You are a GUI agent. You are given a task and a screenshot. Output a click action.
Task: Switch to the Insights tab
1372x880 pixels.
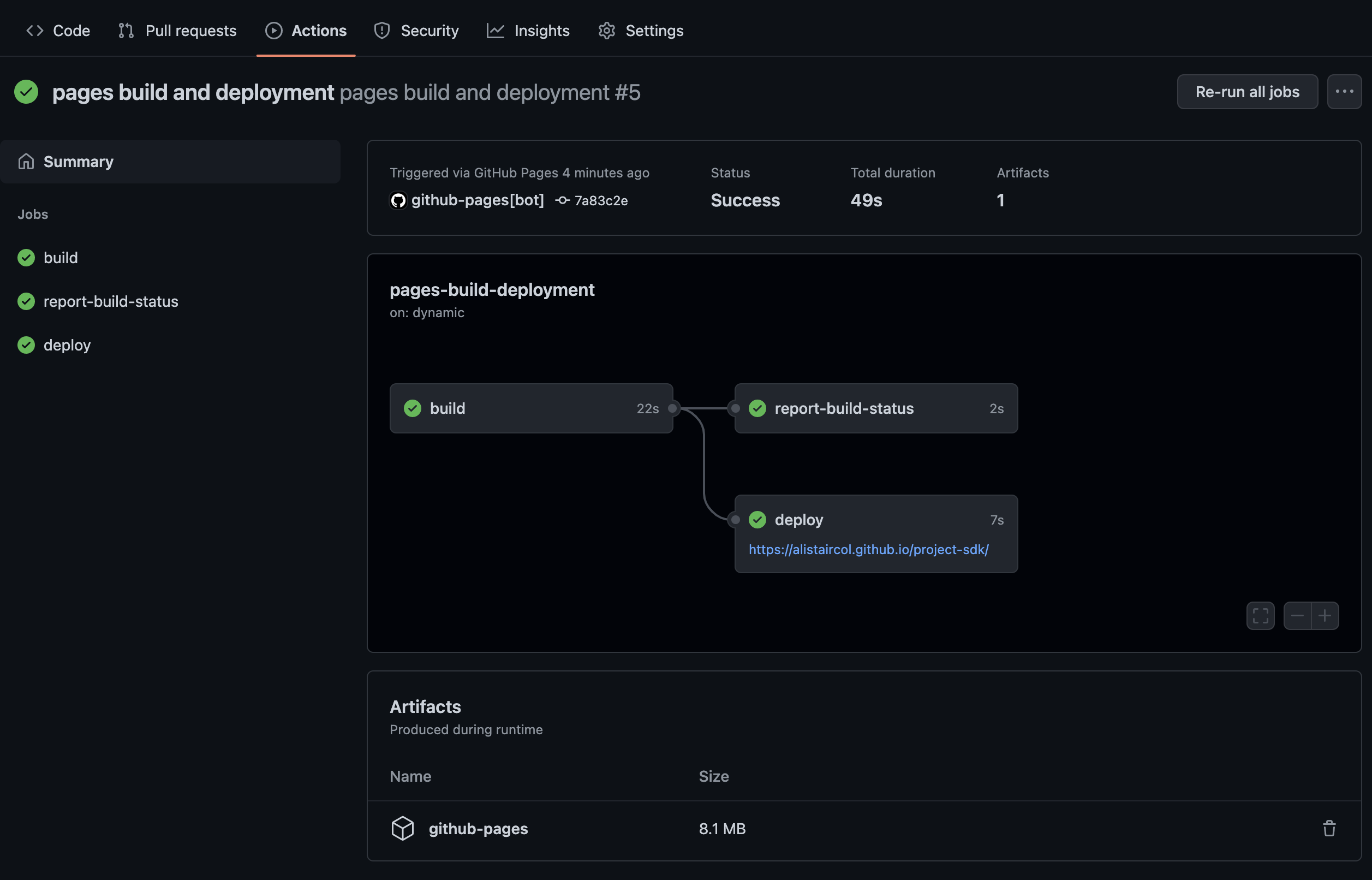click(528, 30)
